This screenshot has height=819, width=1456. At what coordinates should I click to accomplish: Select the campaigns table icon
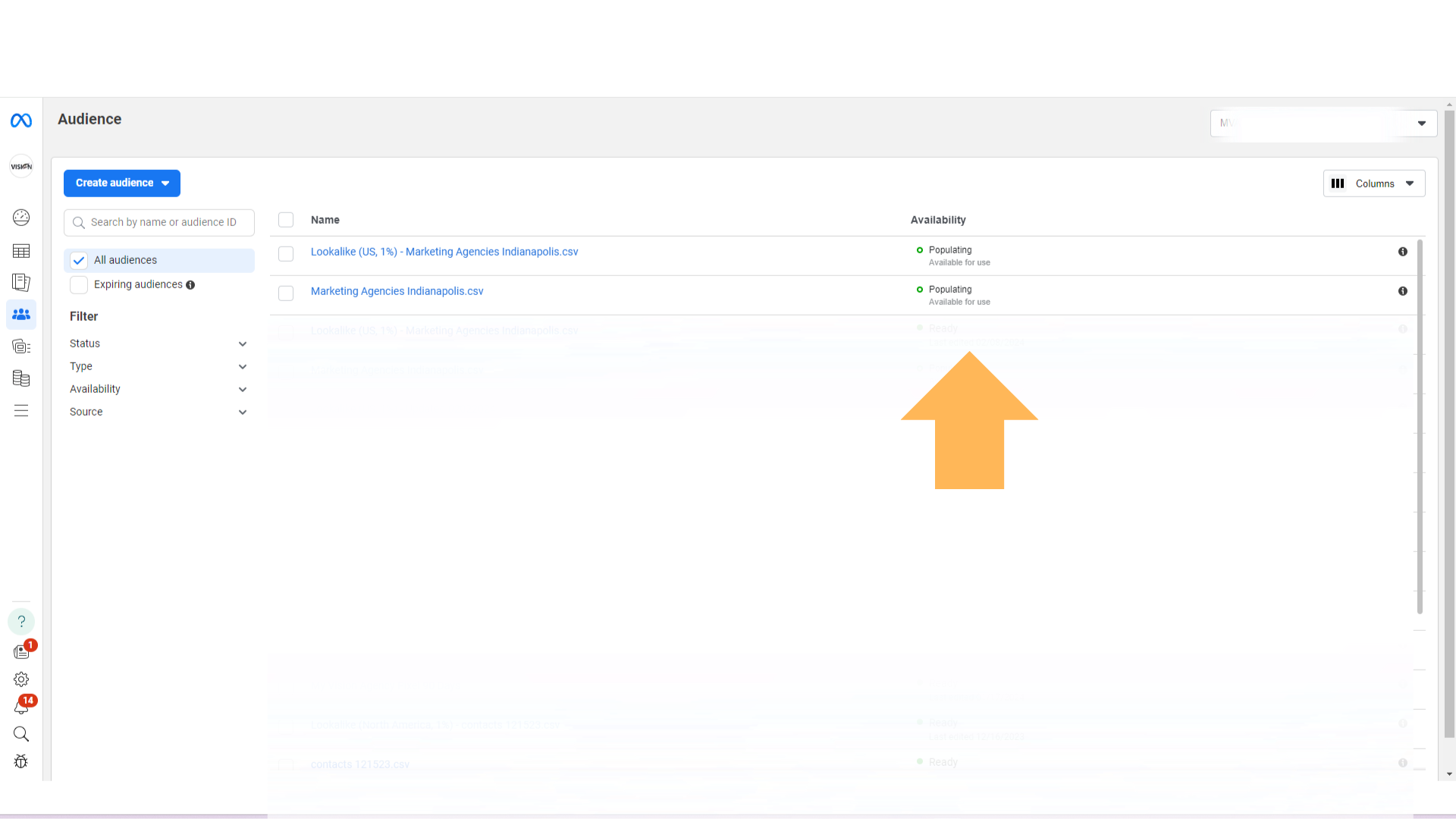(x=21, y=250)
